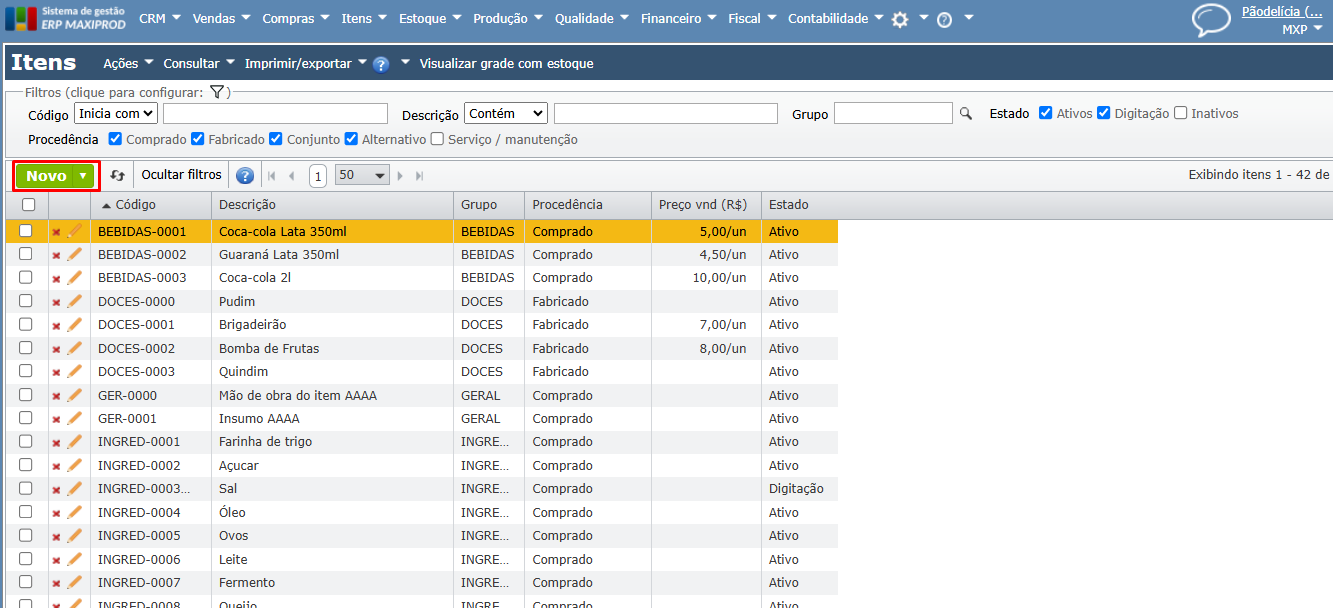This screenshot has height=608, width=1333.
Task: Click the search magnifier next to Grupo field
Action: point(966,114)
